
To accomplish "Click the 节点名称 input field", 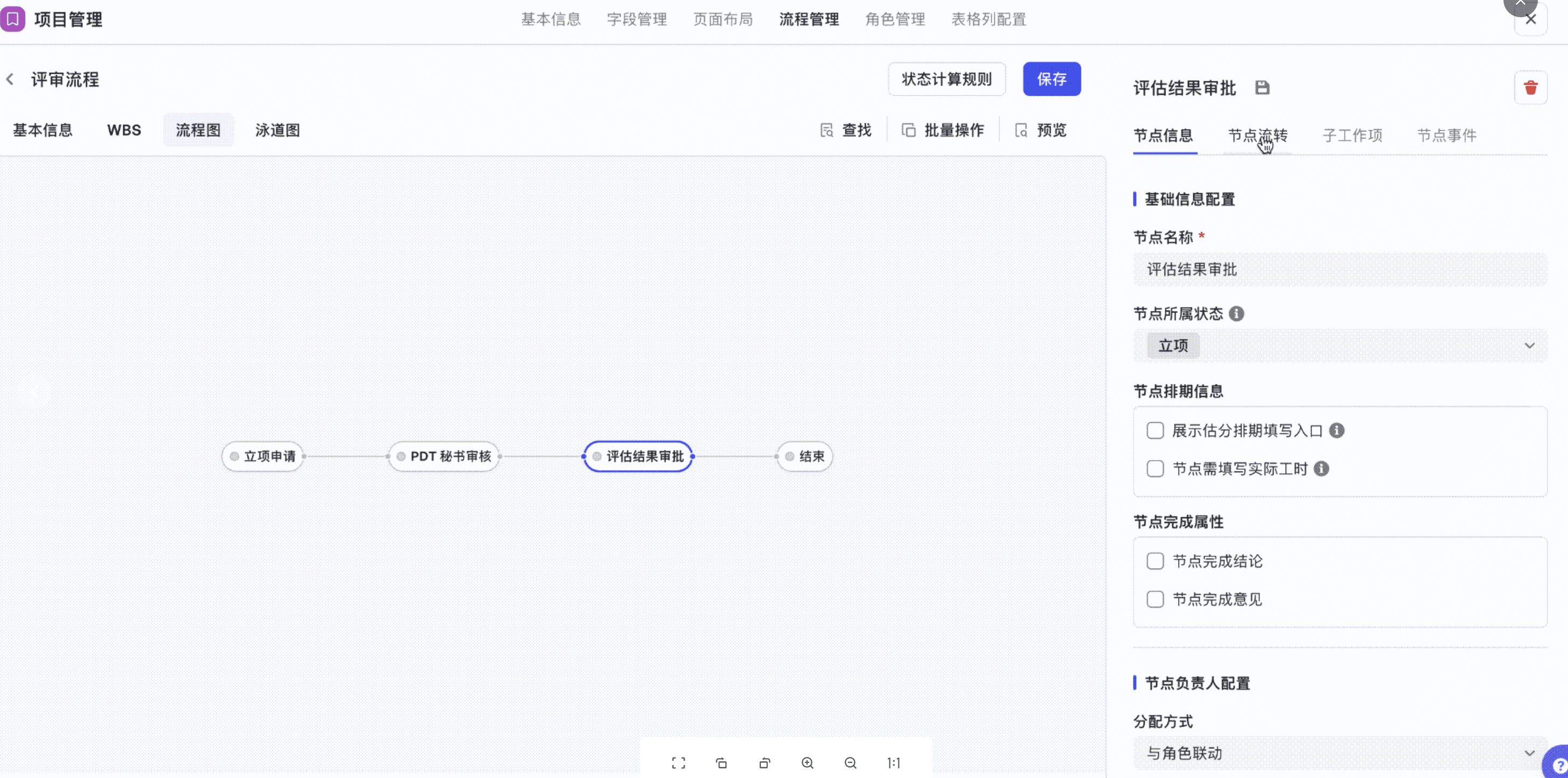I will pos(1340,269).
